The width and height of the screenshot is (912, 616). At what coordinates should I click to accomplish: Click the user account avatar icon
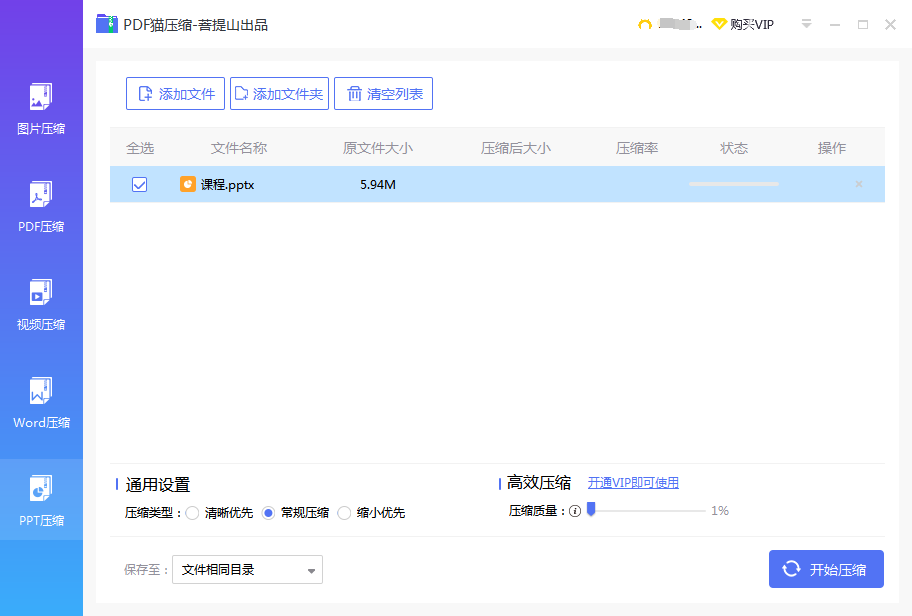coord(644,24)
